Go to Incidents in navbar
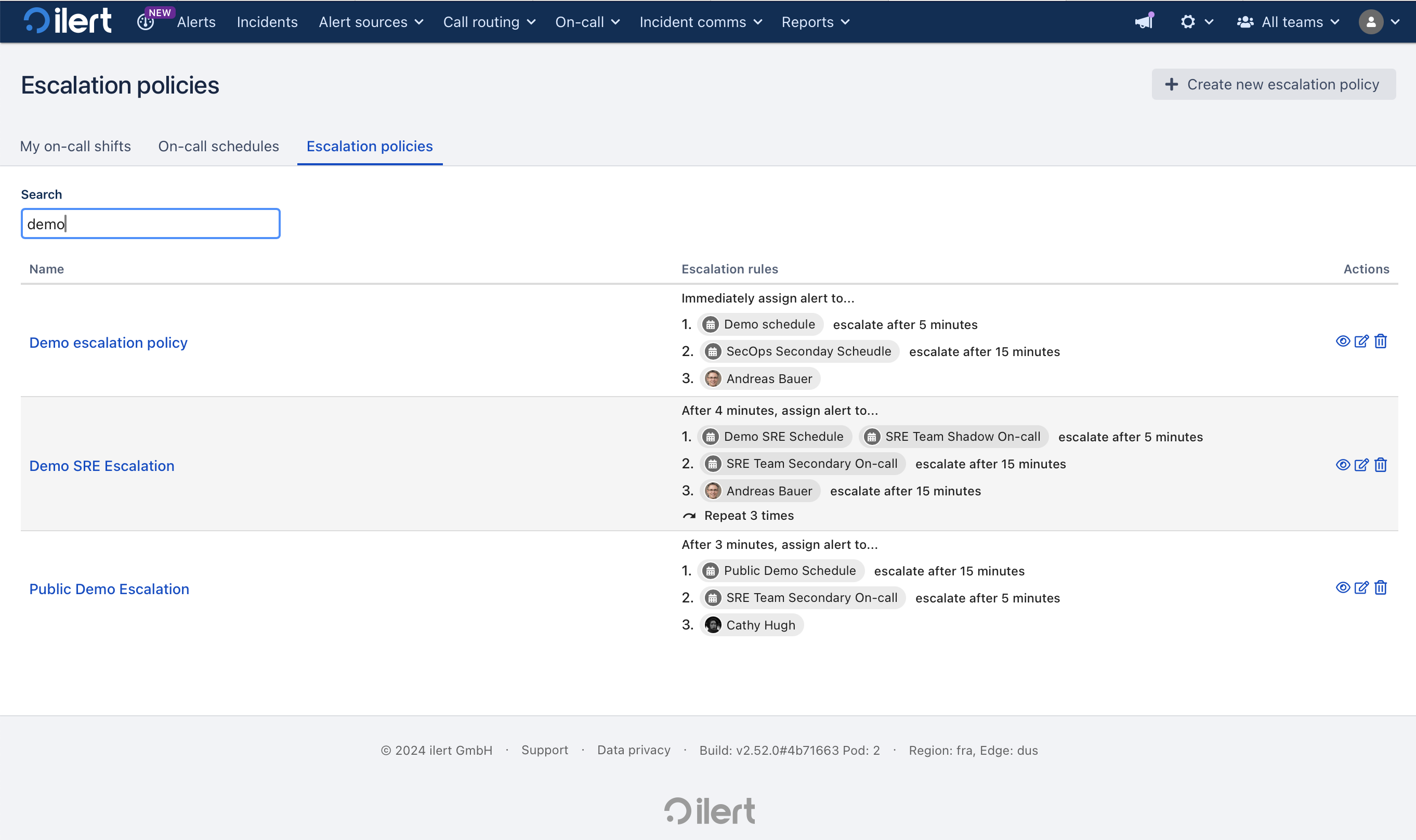The height and width of the screenshot is (840, 1416). [x=267, y=22]
